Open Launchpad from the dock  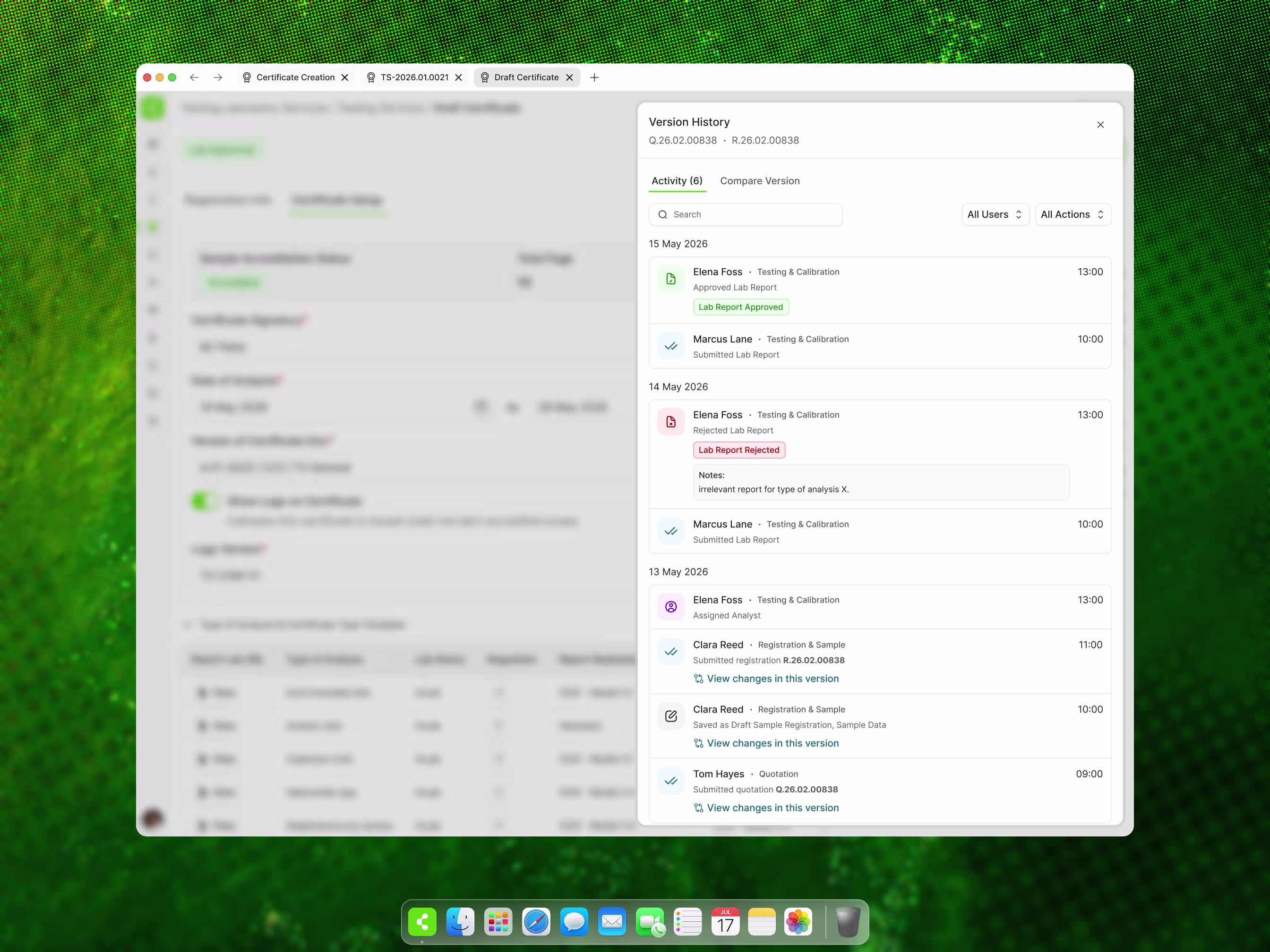click(x=498, y=922)
